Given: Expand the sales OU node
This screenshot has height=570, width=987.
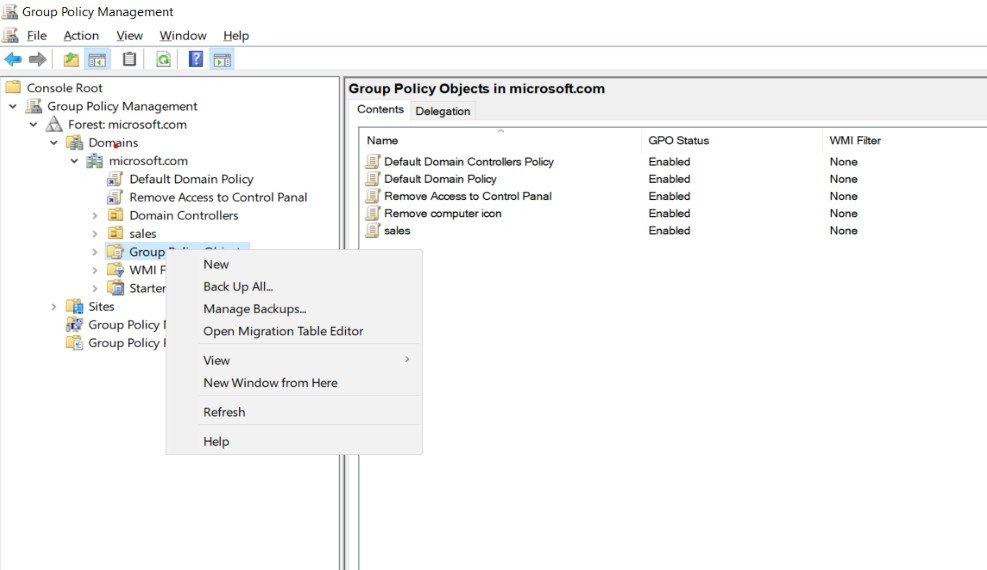Looking at the screenshot, I should click(94, 234).
